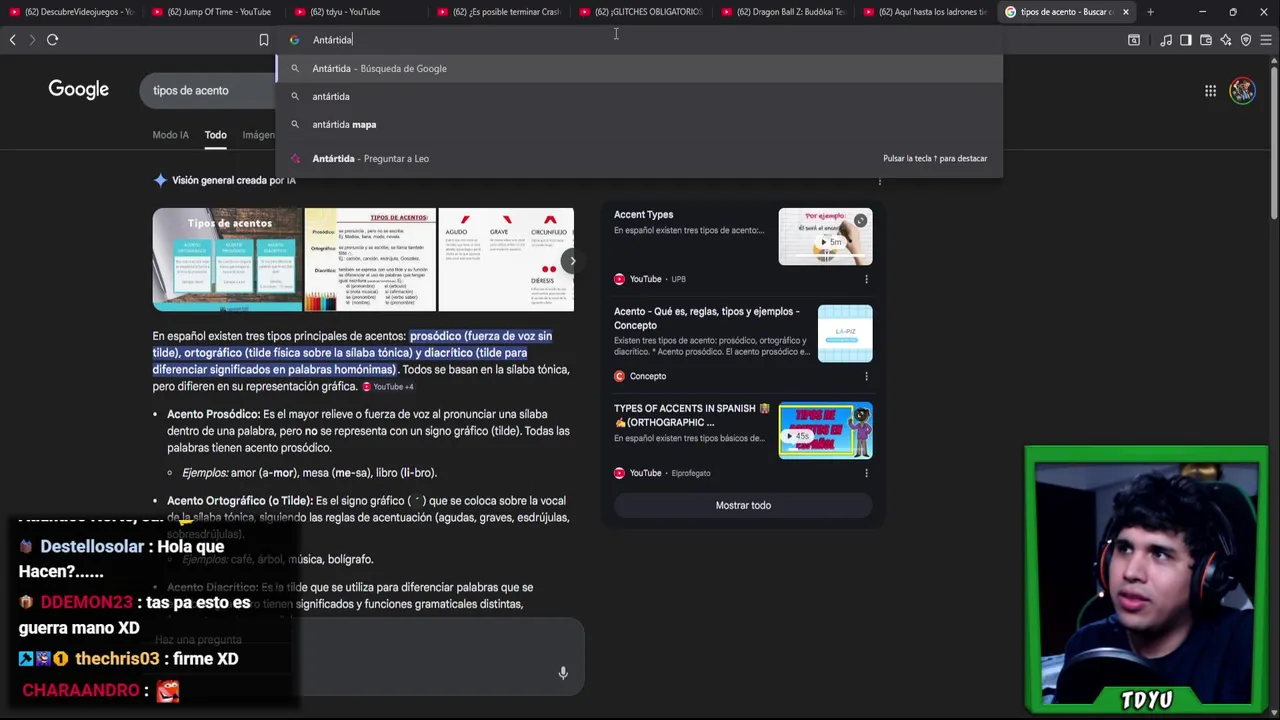Image resolution: width=1280 pixels, height=720 pixels.
Task: Open the Brave Wallet icon
Action: pyautogui.click(x=1206, y=40)
